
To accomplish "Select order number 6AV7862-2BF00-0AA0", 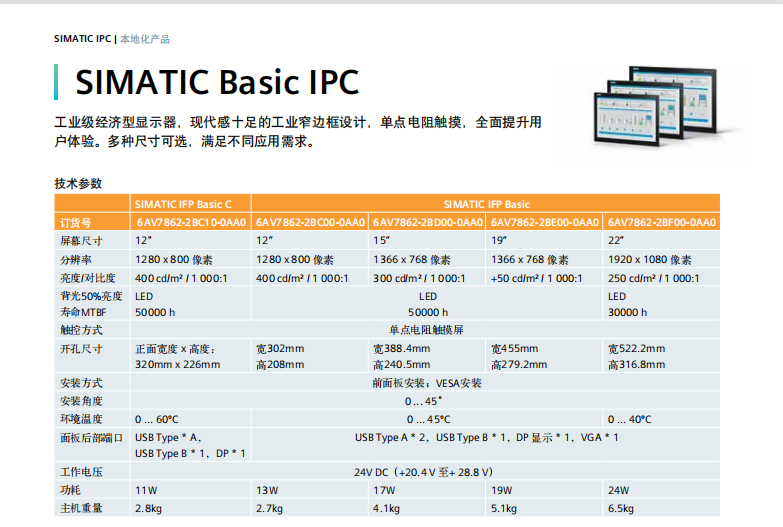I will tap(662, 222).
